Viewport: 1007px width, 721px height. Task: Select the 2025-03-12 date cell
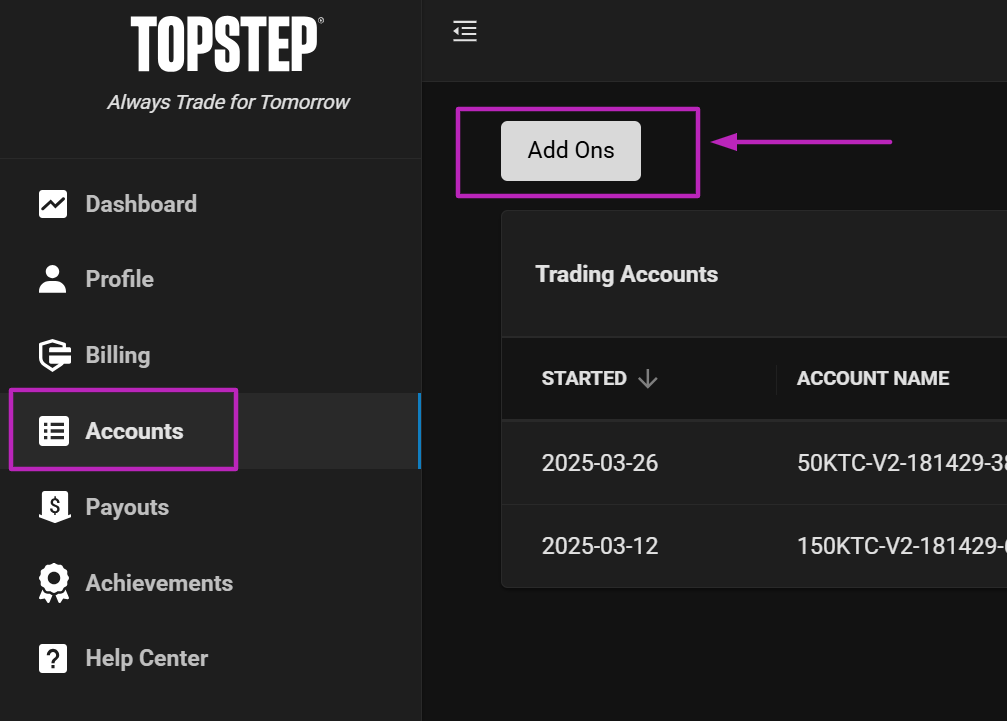[x=600, y=546]
